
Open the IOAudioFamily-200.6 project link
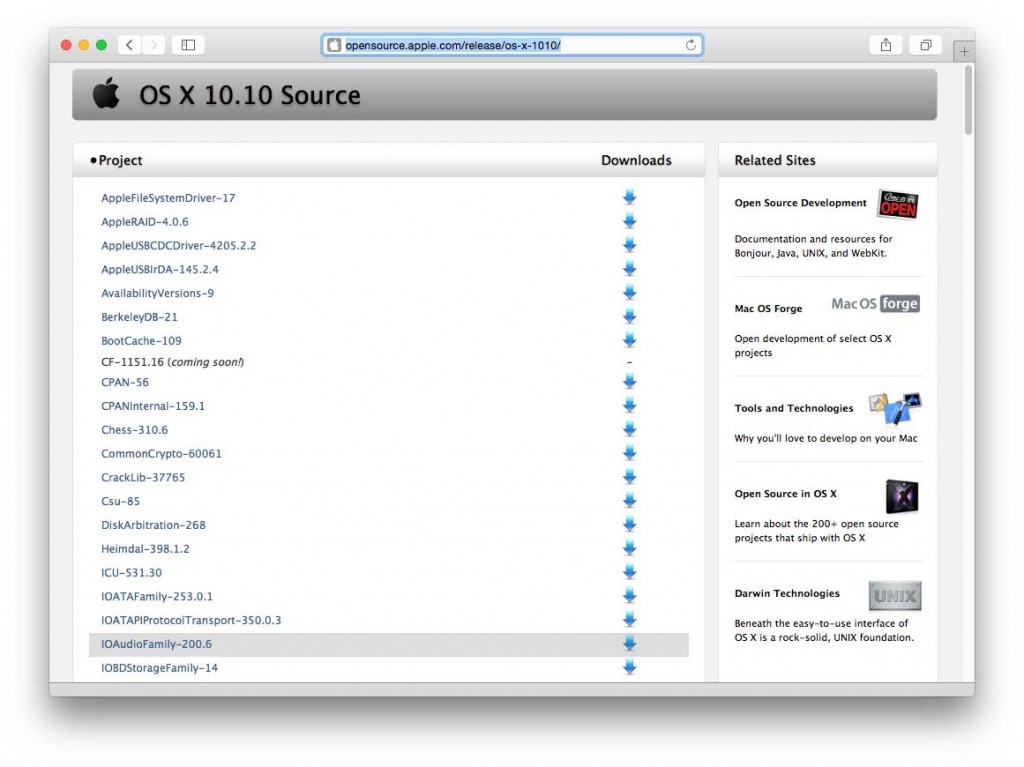pos(156,644)
